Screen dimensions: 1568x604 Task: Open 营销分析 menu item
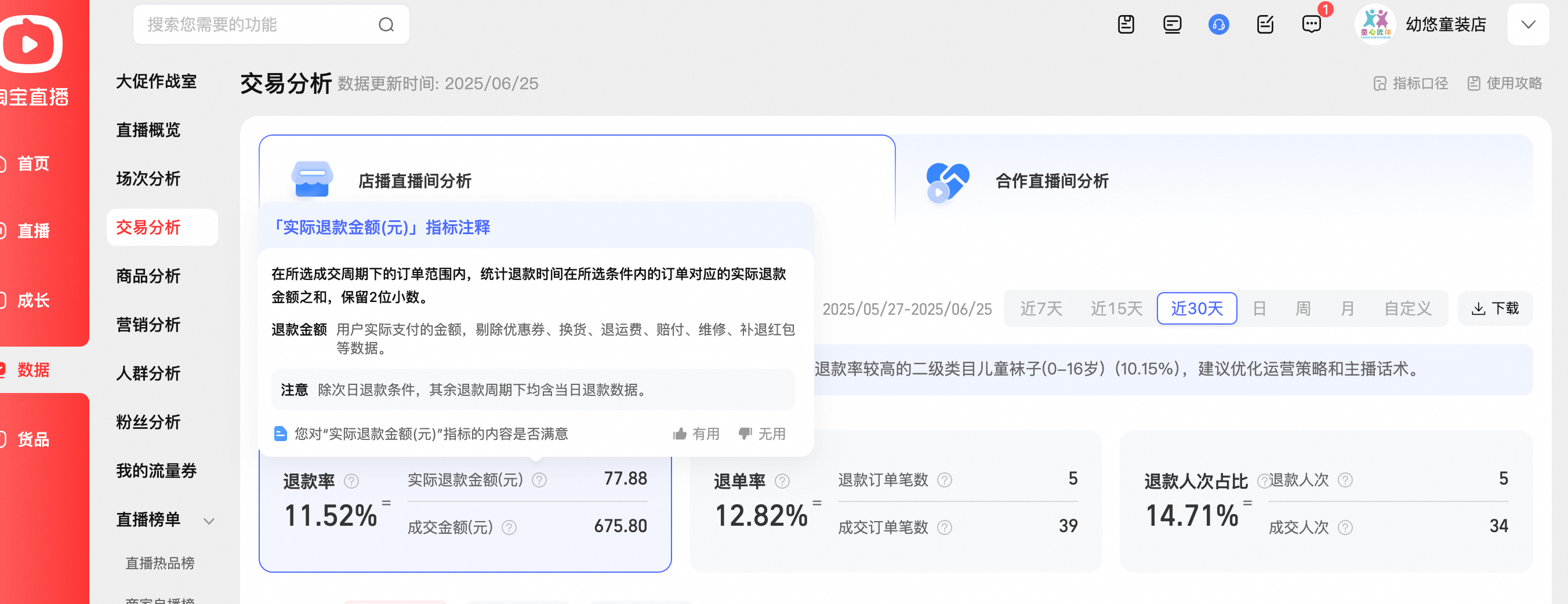(x=148, y=324)
